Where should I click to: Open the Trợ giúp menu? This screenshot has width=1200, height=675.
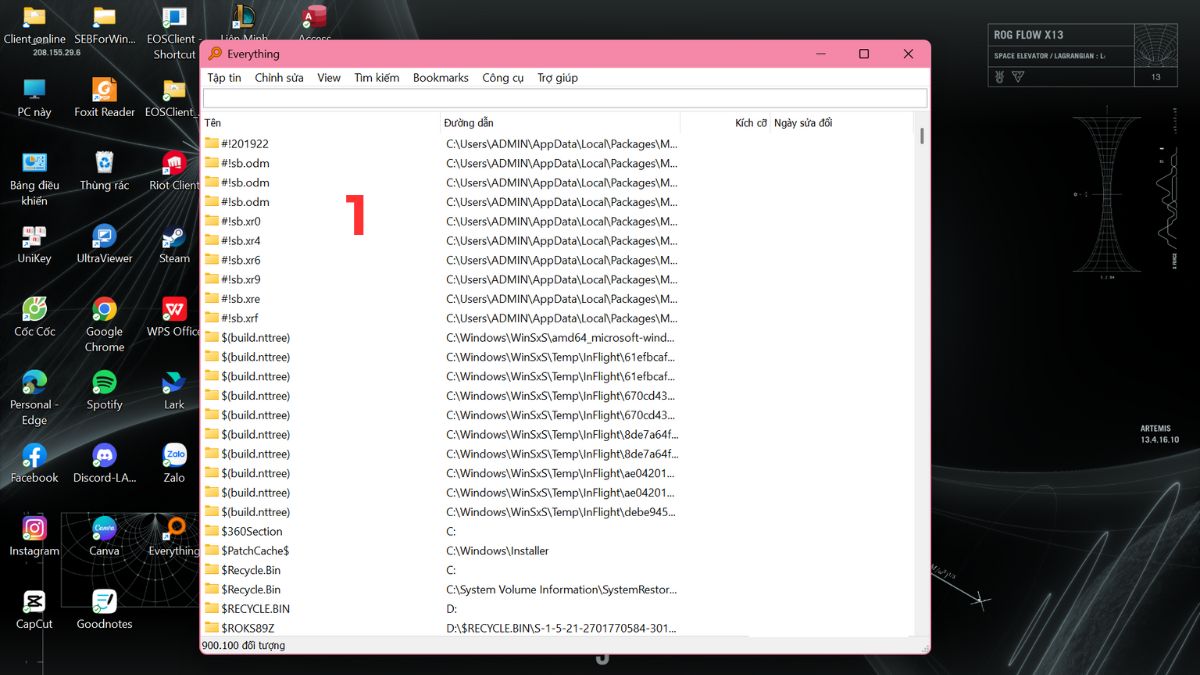point(557,78)
